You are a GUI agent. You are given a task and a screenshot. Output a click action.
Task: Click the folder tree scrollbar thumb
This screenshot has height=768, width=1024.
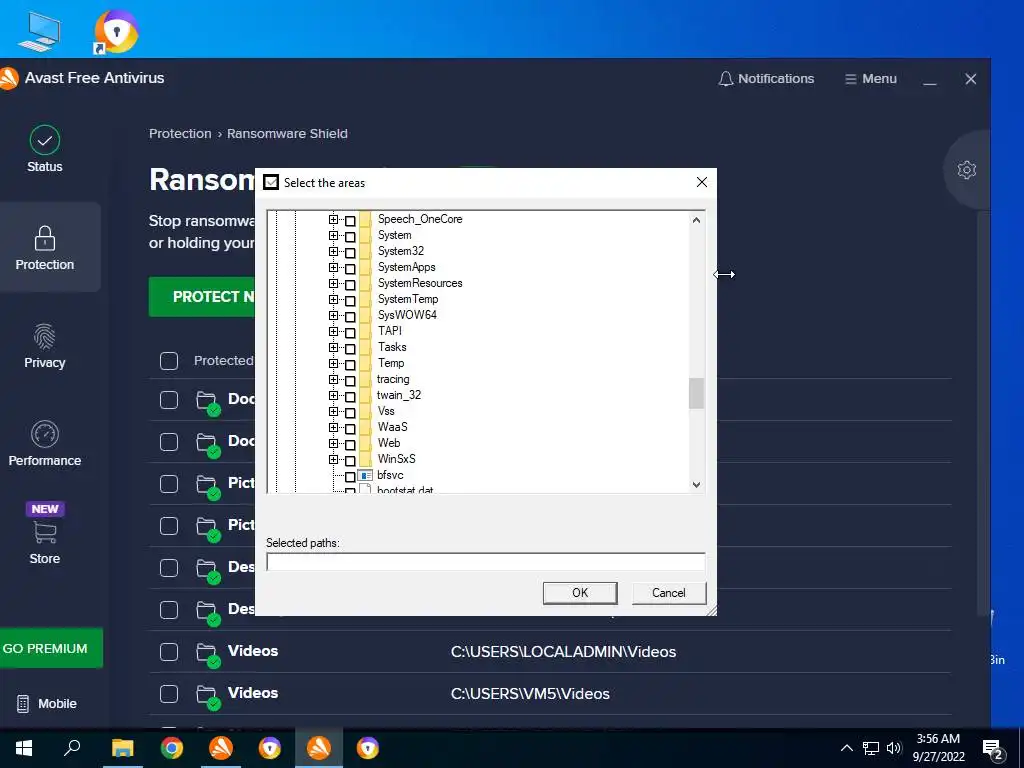(x=696, y=393)
